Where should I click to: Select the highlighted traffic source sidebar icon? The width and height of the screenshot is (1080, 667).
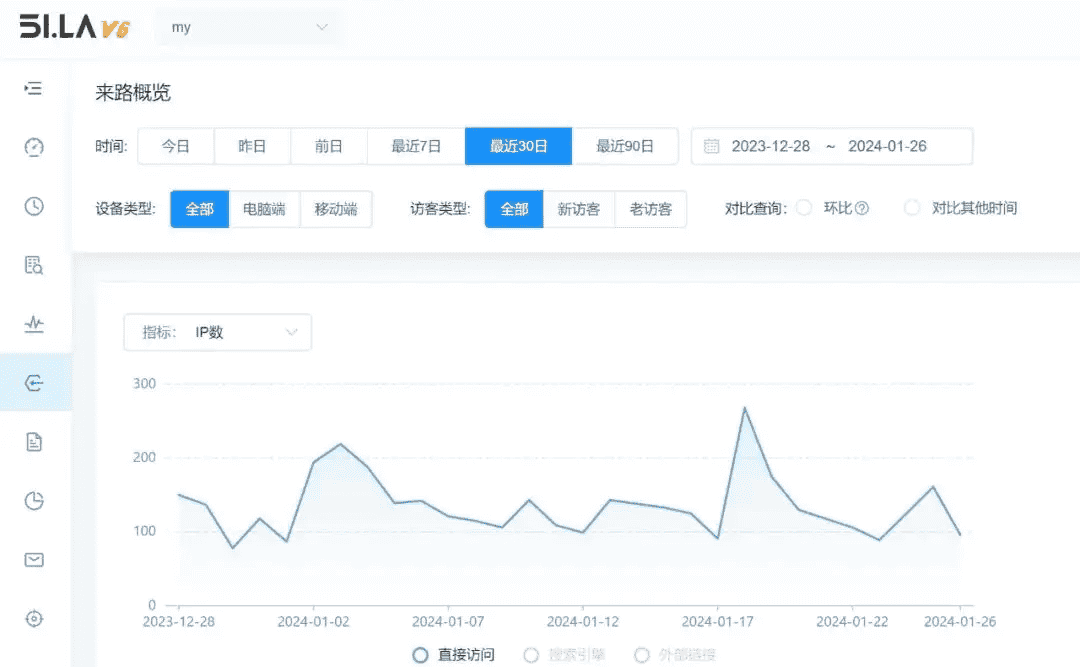pos(33,382)
